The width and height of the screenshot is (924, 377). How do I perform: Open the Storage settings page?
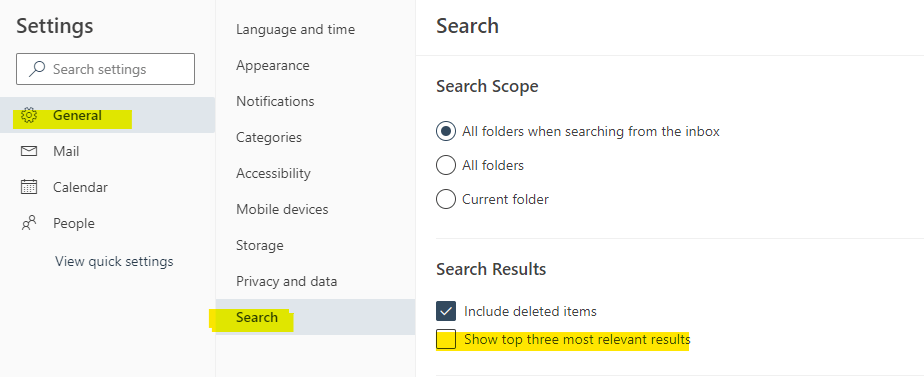coord(260,245)
